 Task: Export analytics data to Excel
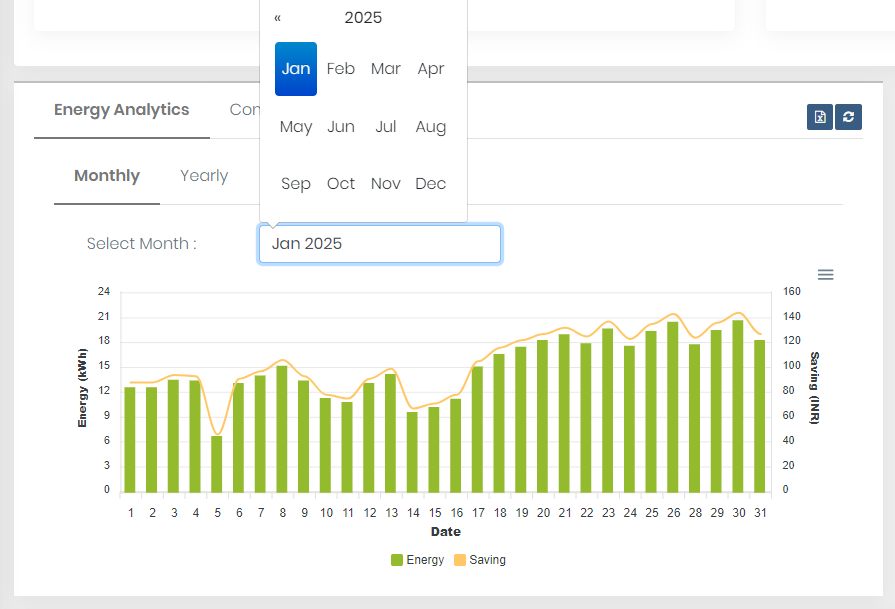click(x=819, y=117)
